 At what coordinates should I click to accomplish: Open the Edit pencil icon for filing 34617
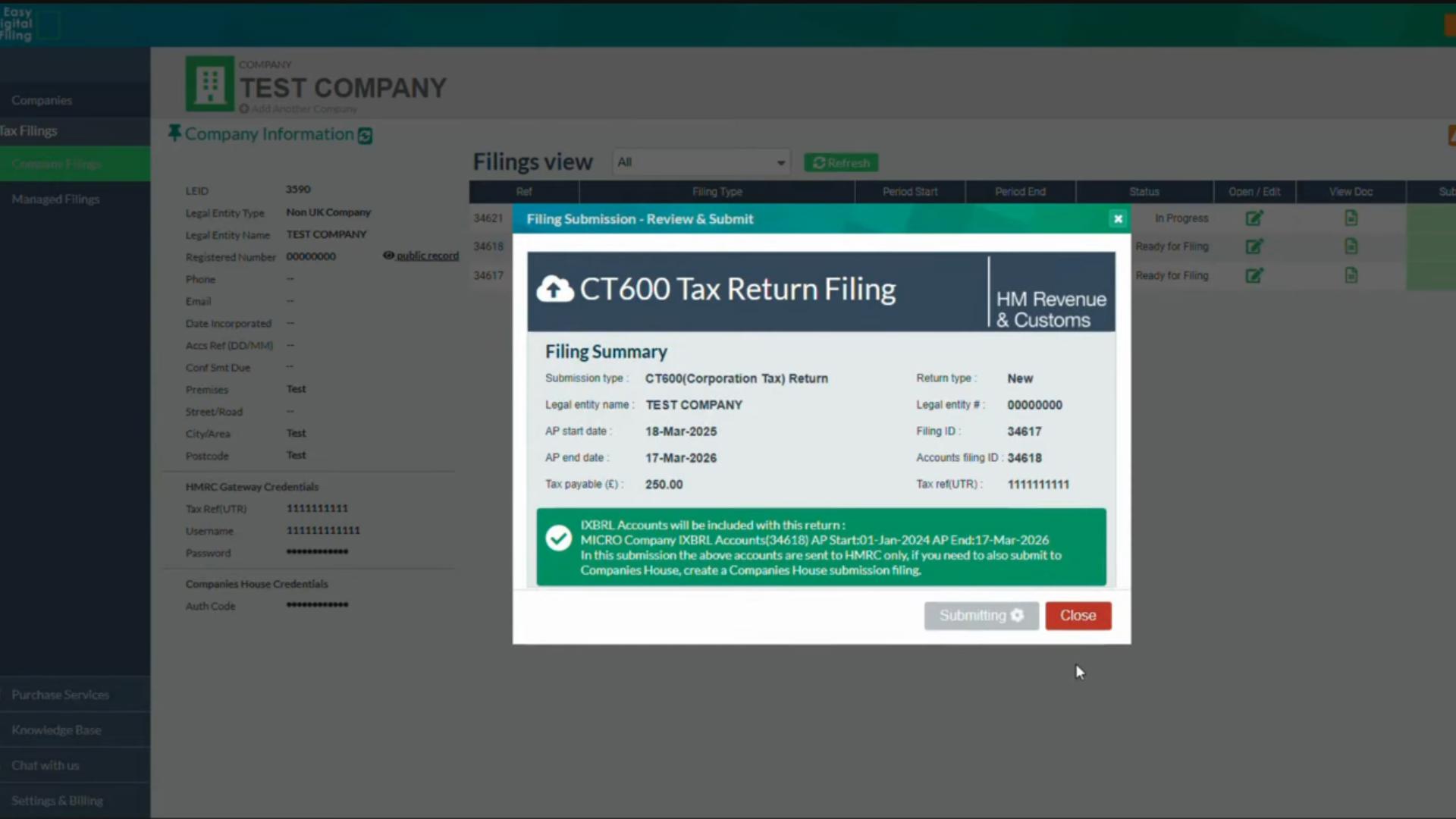click(x=1254, y=275)
